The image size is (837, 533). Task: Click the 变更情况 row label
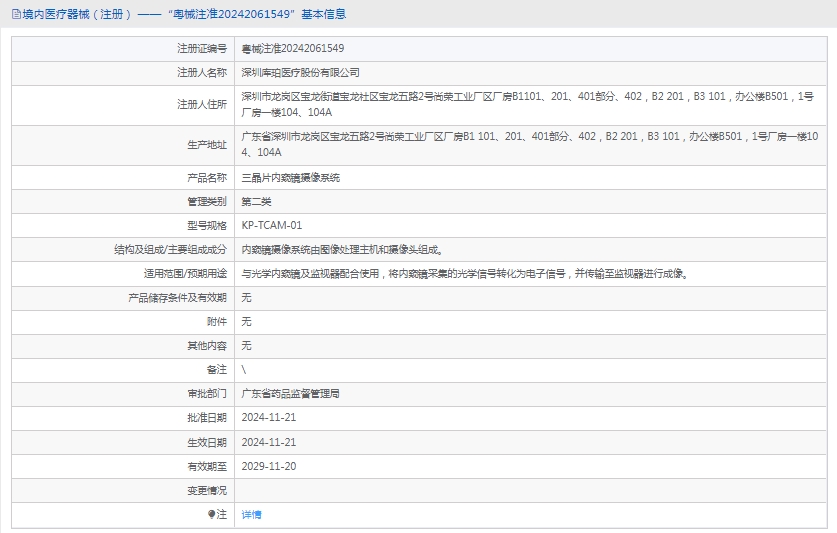(206, 490)
